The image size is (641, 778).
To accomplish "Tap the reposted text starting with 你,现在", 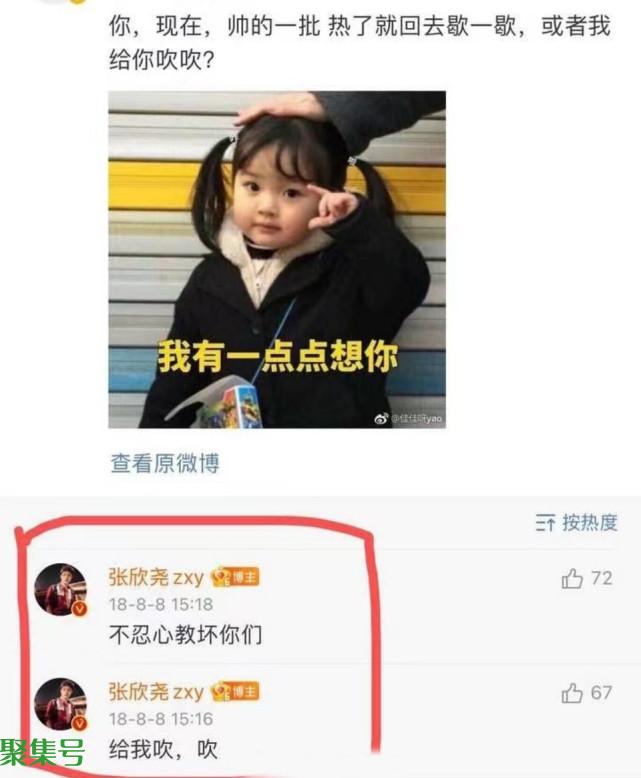I will click(x=359, y=43).
